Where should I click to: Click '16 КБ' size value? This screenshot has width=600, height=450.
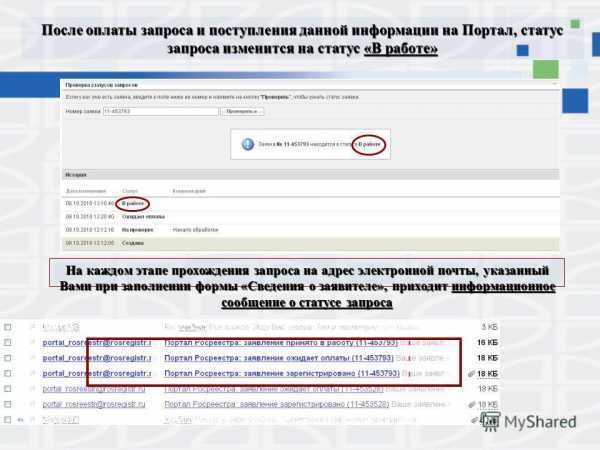(487, 342)
